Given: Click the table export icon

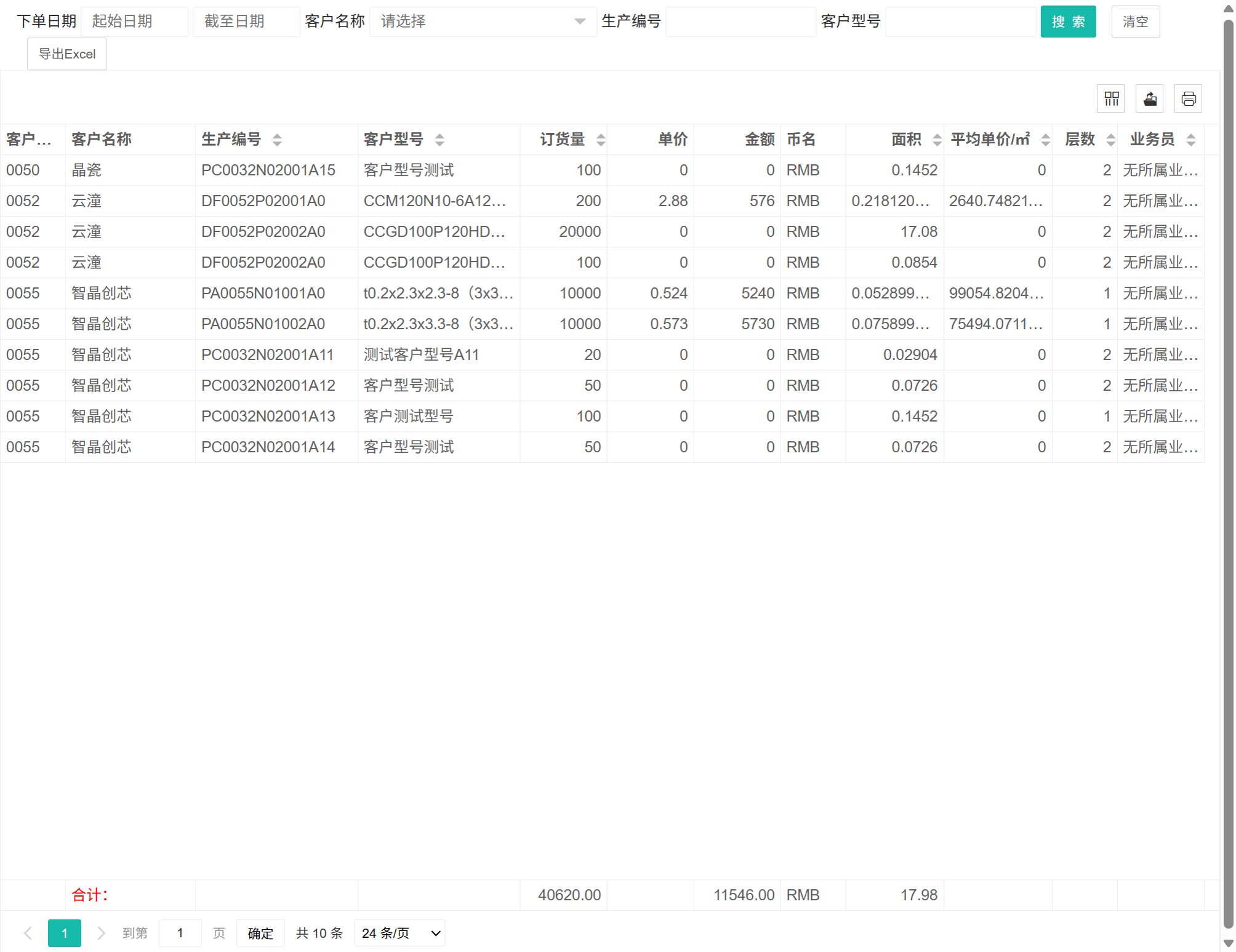Looking at the screenshot, I should [1150, 98].
